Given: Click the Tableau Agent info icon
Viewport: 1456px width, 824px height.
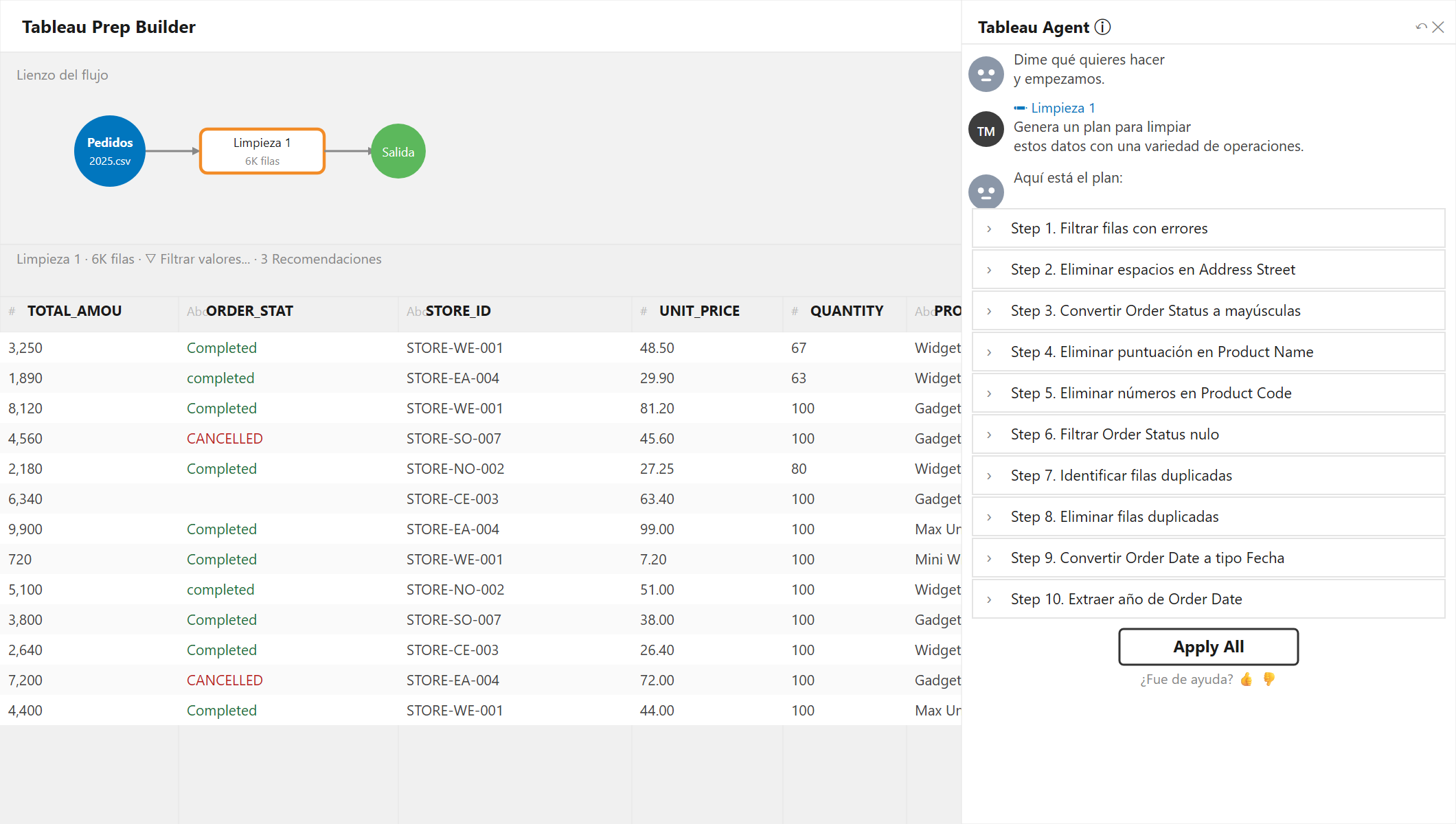Looking at the screenshot, I should pos(1102,27).
